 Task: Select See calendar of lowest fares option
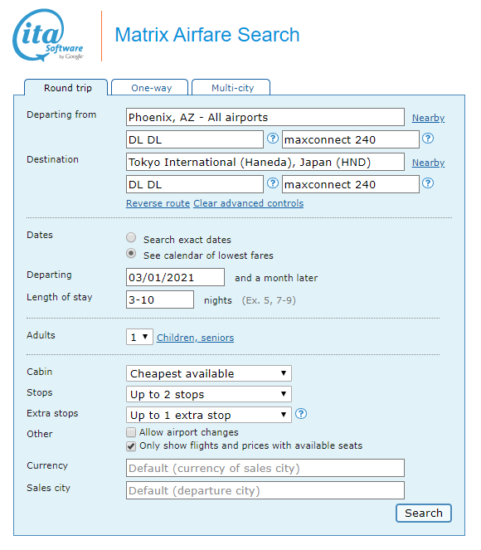click(131, 253)
